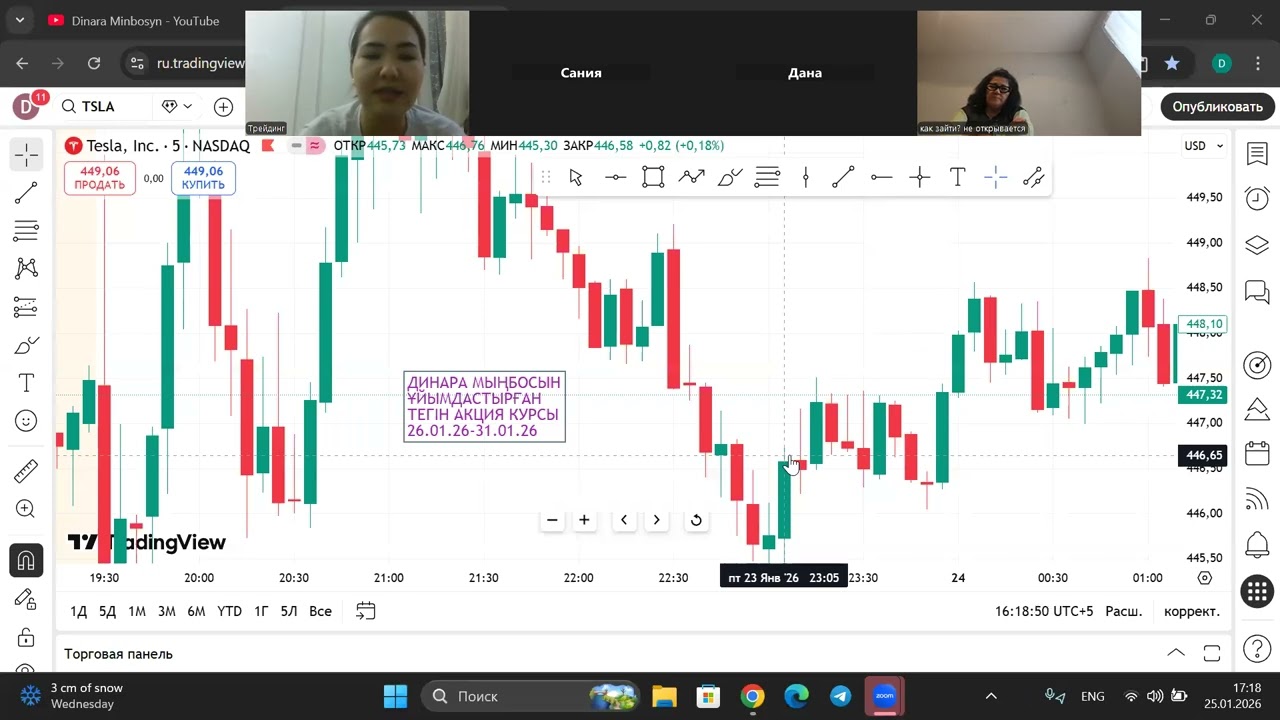
Task: Select horizontal line tool in favorites toolbar
Action: (615, 177)
